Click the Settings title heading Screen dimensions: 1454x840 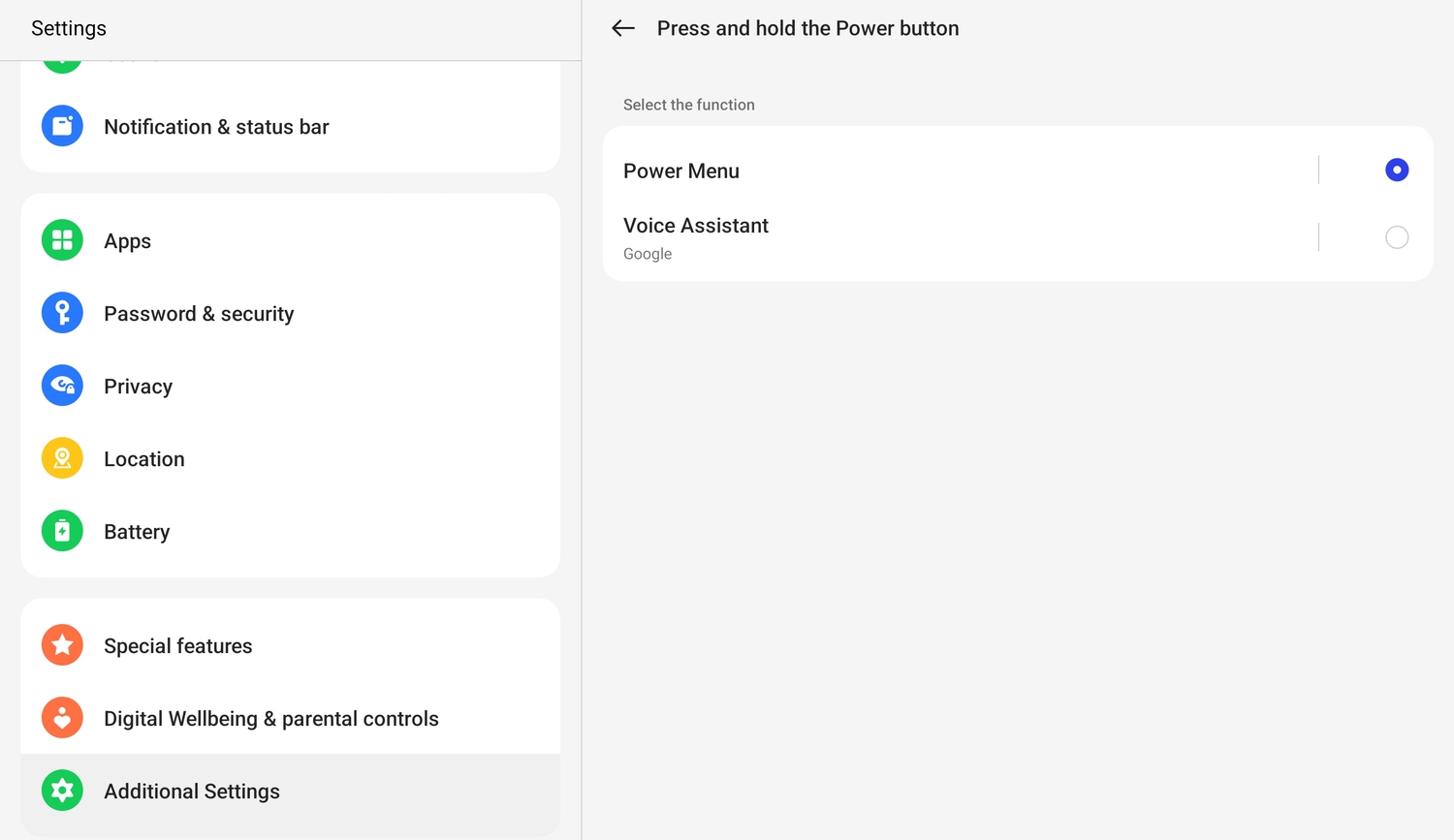pyautogui.click(x=68, y=28)
